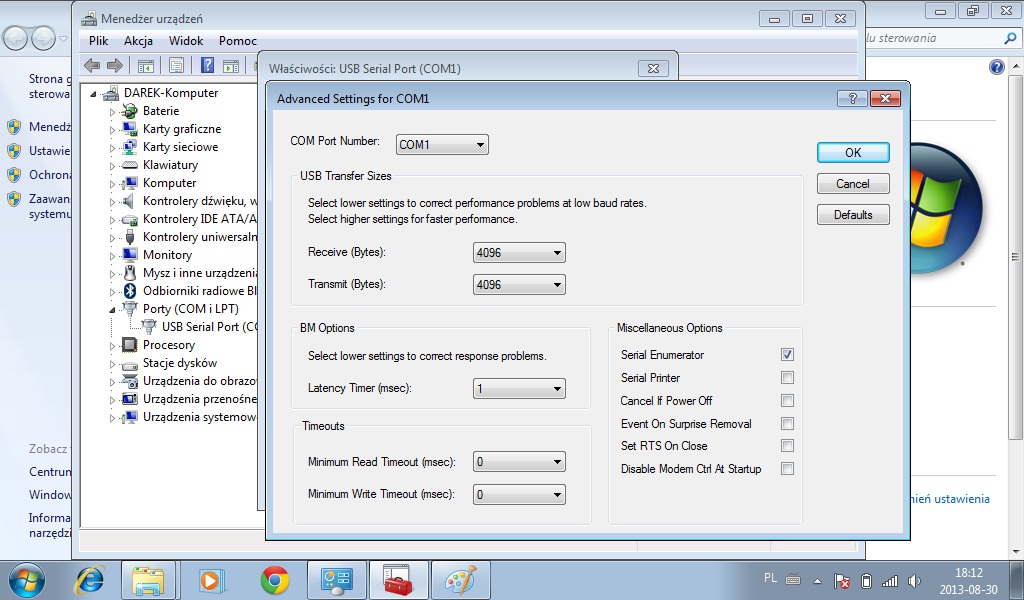
Task: Click the blue Help toolbar icon
Action: point(208,65)
